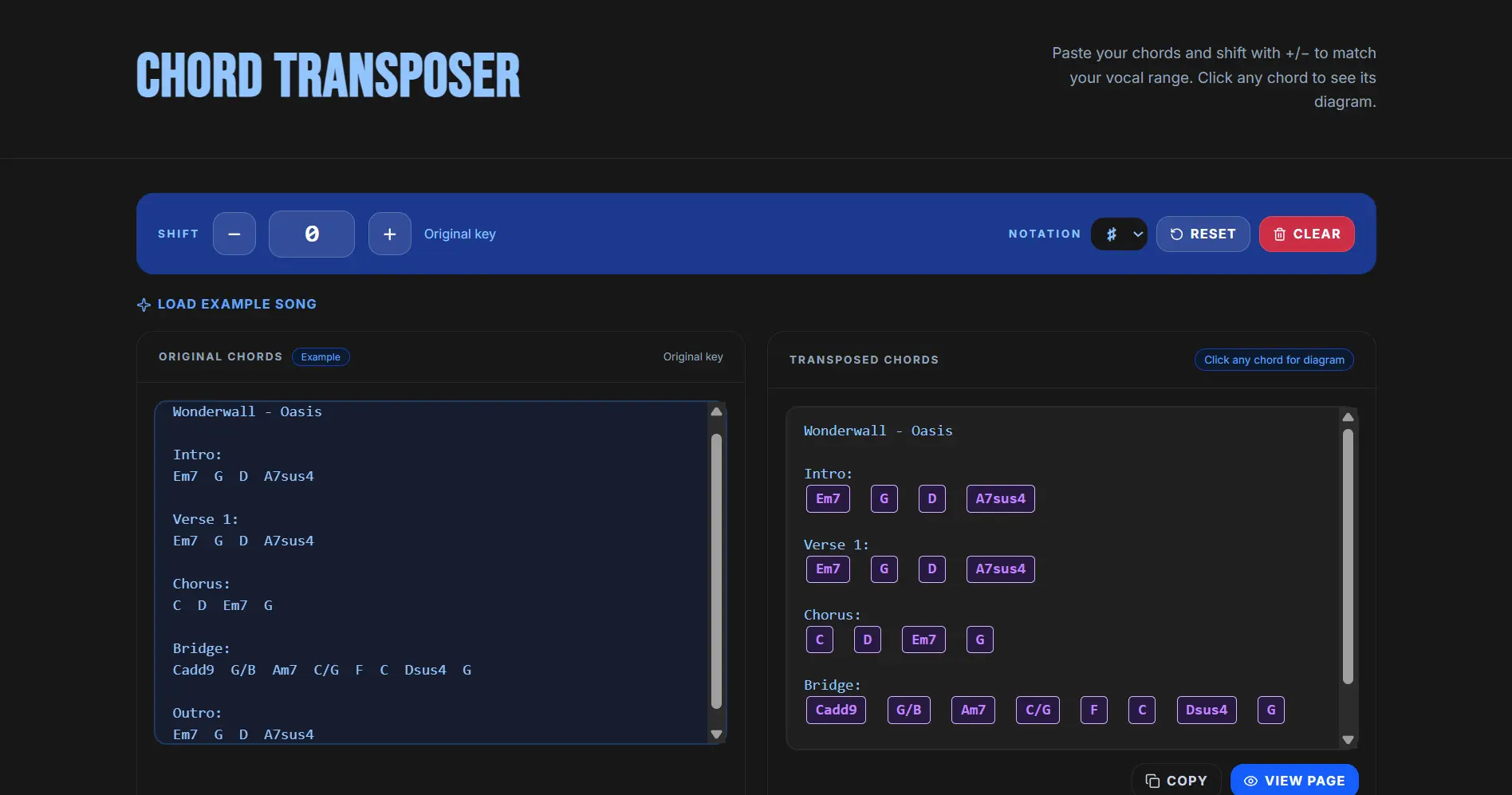Click the Em7 chord chip in Chorus

click(924, 640)
